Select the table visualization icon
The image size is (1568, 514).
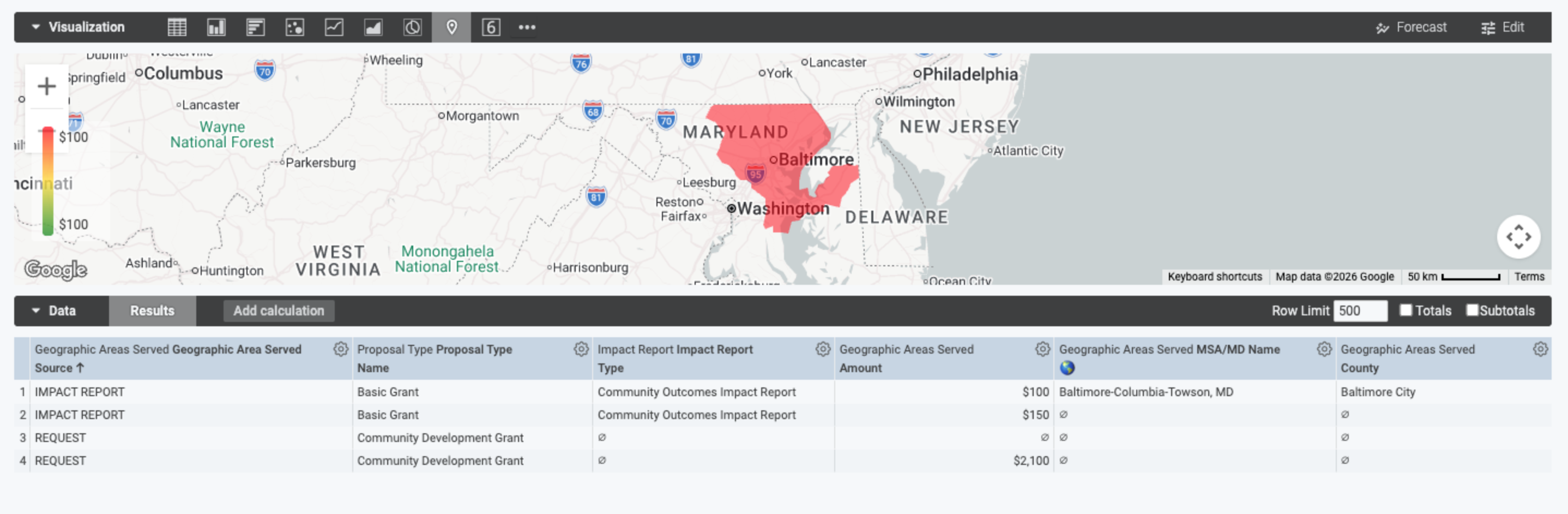[x=177, y=27]
